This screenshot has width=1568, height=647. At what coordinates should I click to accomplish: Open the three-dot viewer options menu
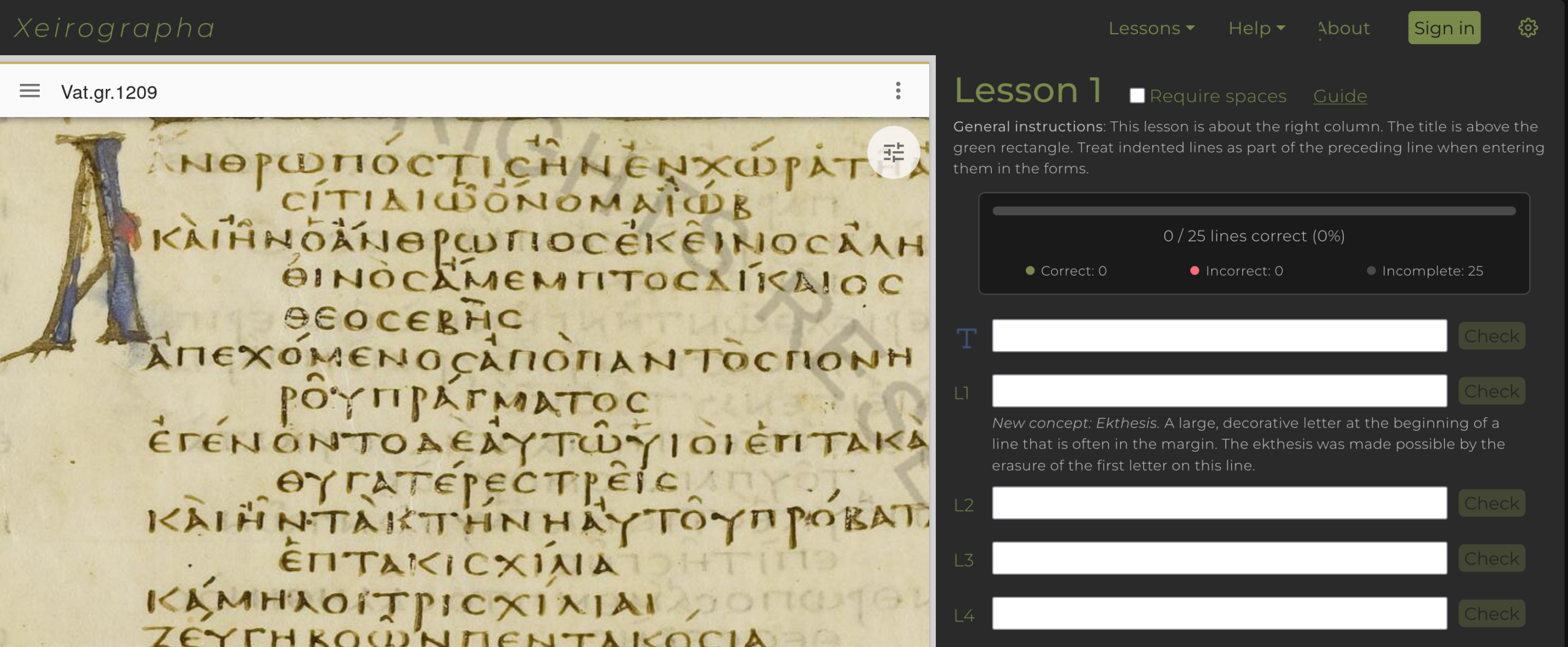(898, 91)
